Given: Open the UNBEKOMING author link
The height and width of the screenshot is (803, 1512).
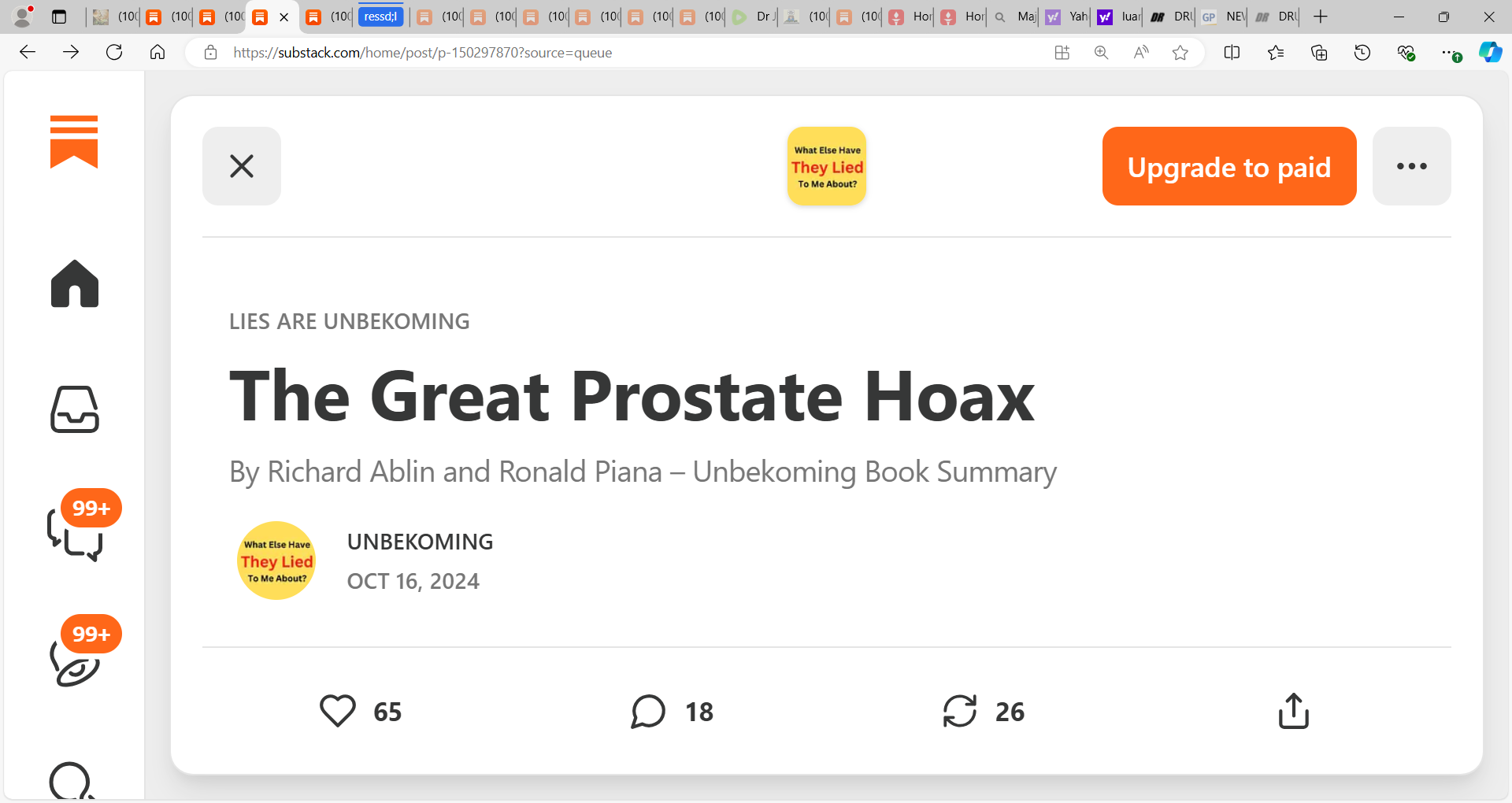Looking at the screenshot, I should (421, 542).
